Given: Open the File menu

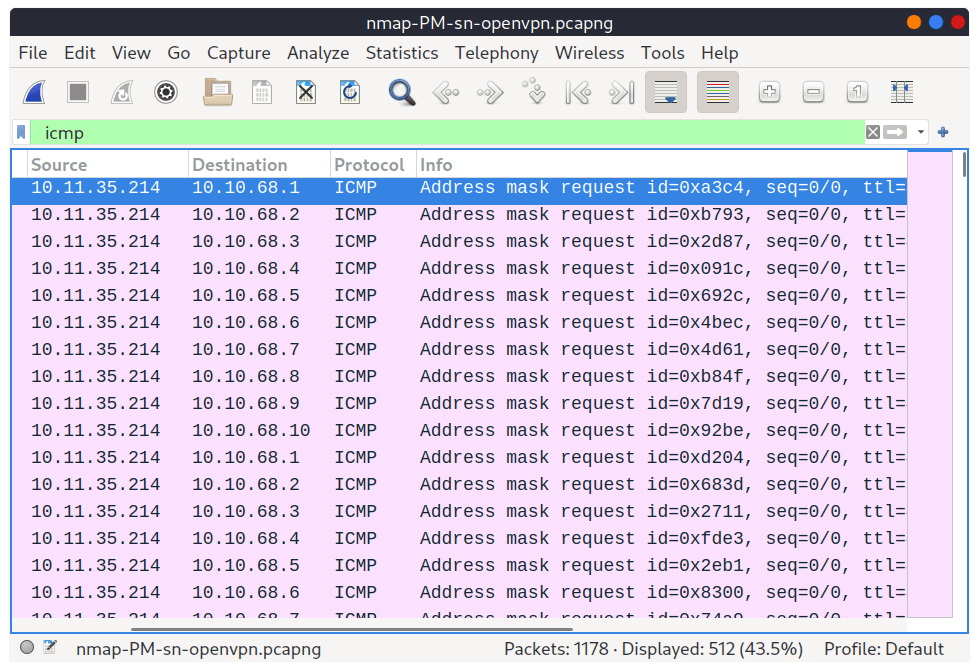Looking at the screenshot, I should pyautogui.click(x=33, y=53).
